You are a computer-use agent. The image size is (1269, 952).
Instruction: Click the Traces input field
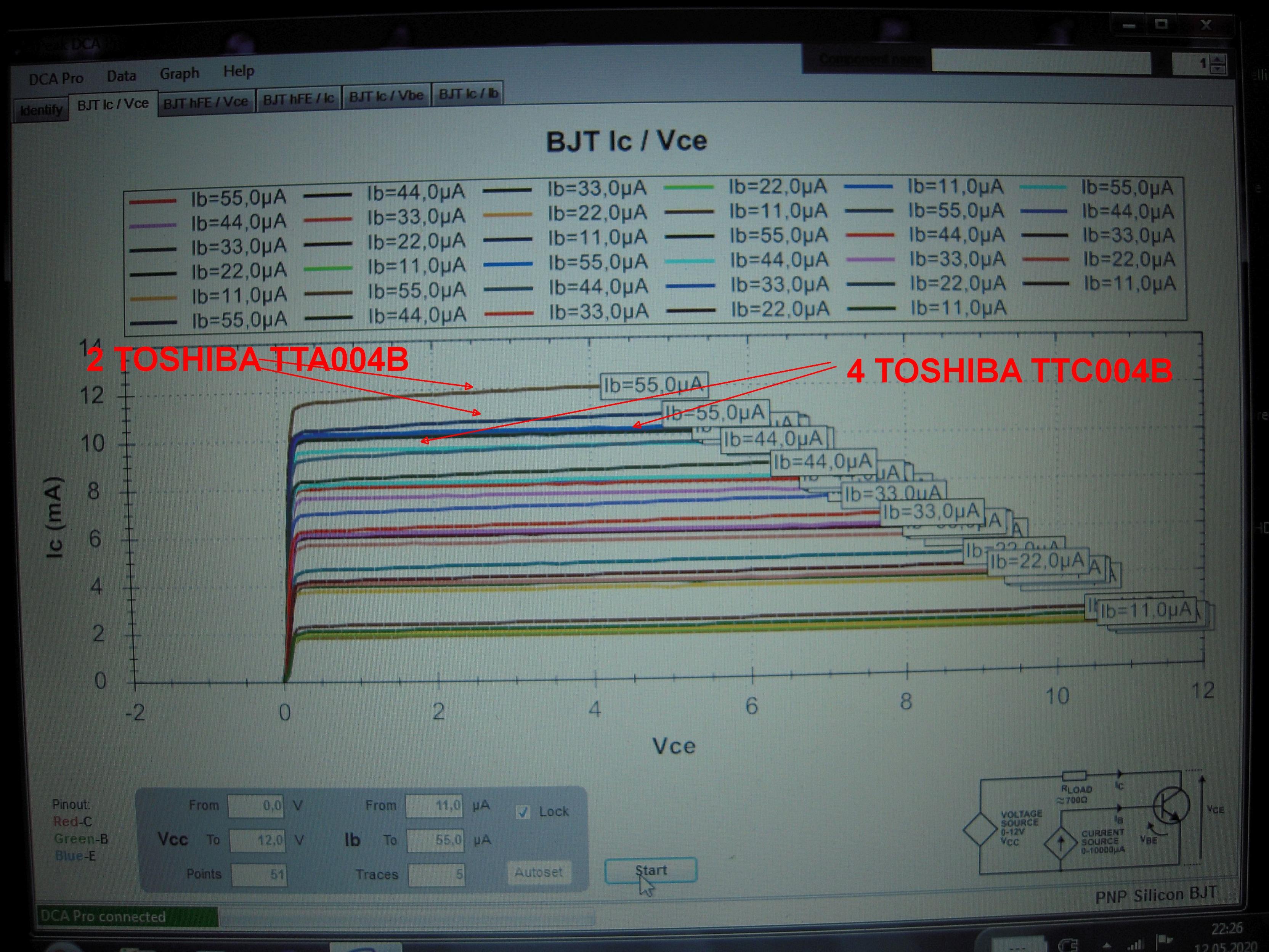436,875
